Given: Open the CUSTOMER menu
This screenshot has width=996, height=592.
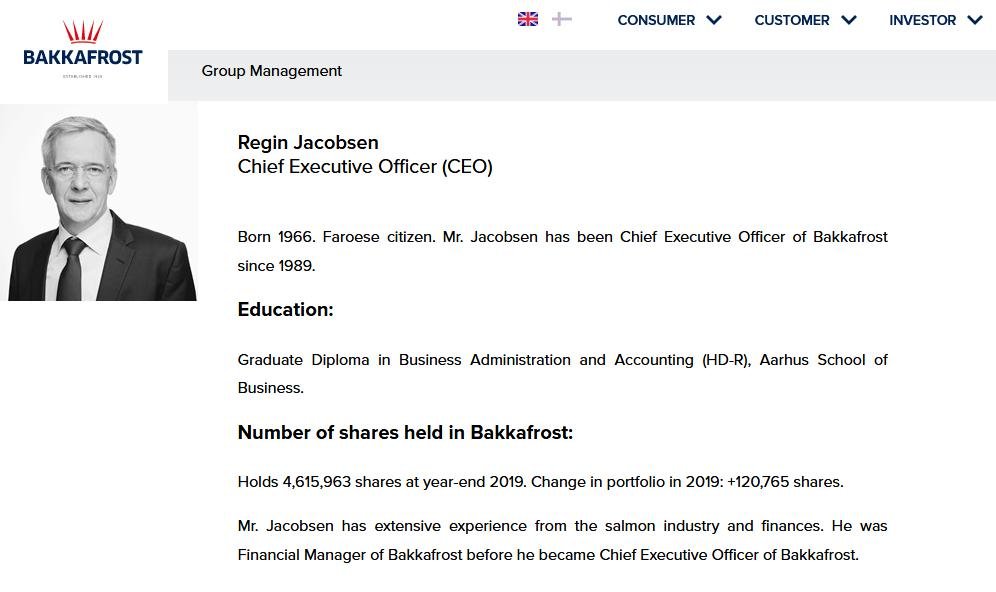Looking at the screenshot, I should click(792, 20).
